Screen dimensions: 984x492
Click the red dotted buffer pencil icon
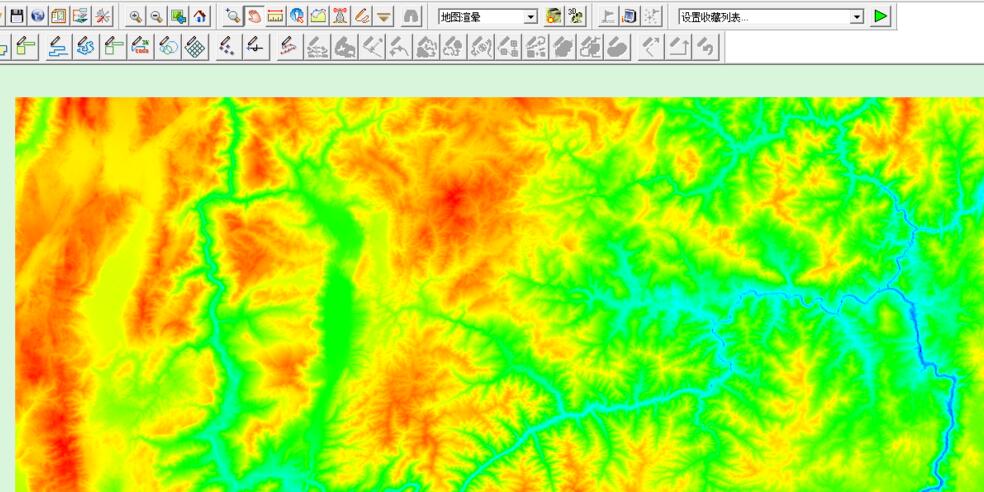289,47
